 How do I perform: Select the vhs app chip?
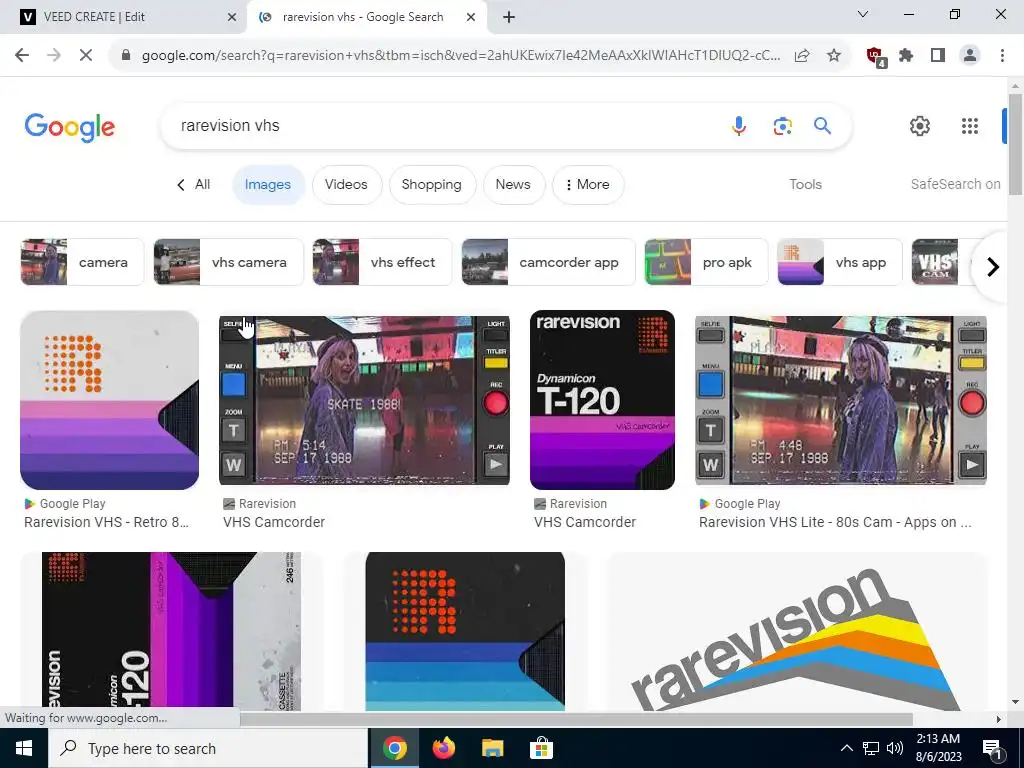pos(840,263)
